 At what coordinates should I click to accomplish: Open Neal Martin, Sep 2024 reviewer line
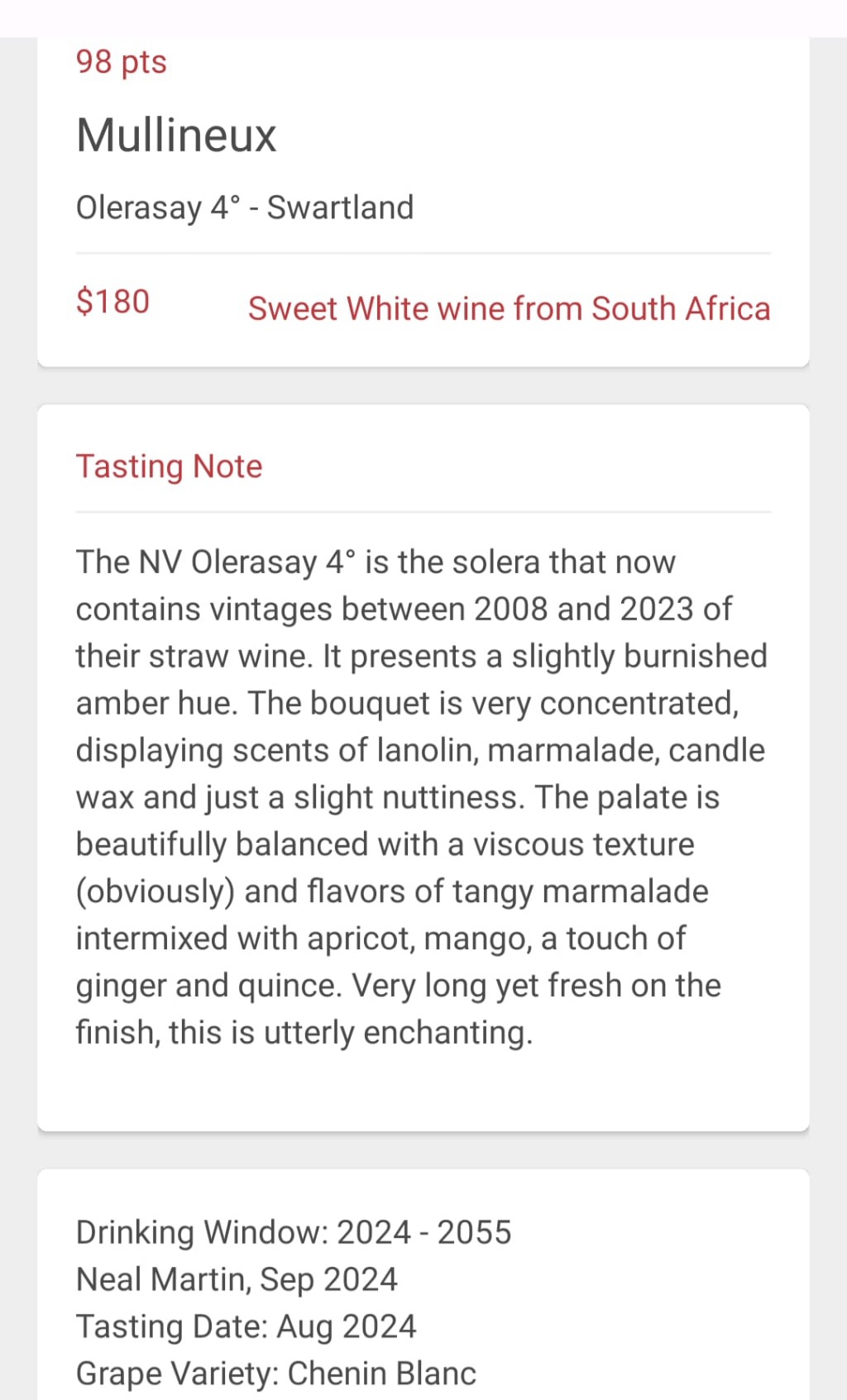[x=237, y=1279]
